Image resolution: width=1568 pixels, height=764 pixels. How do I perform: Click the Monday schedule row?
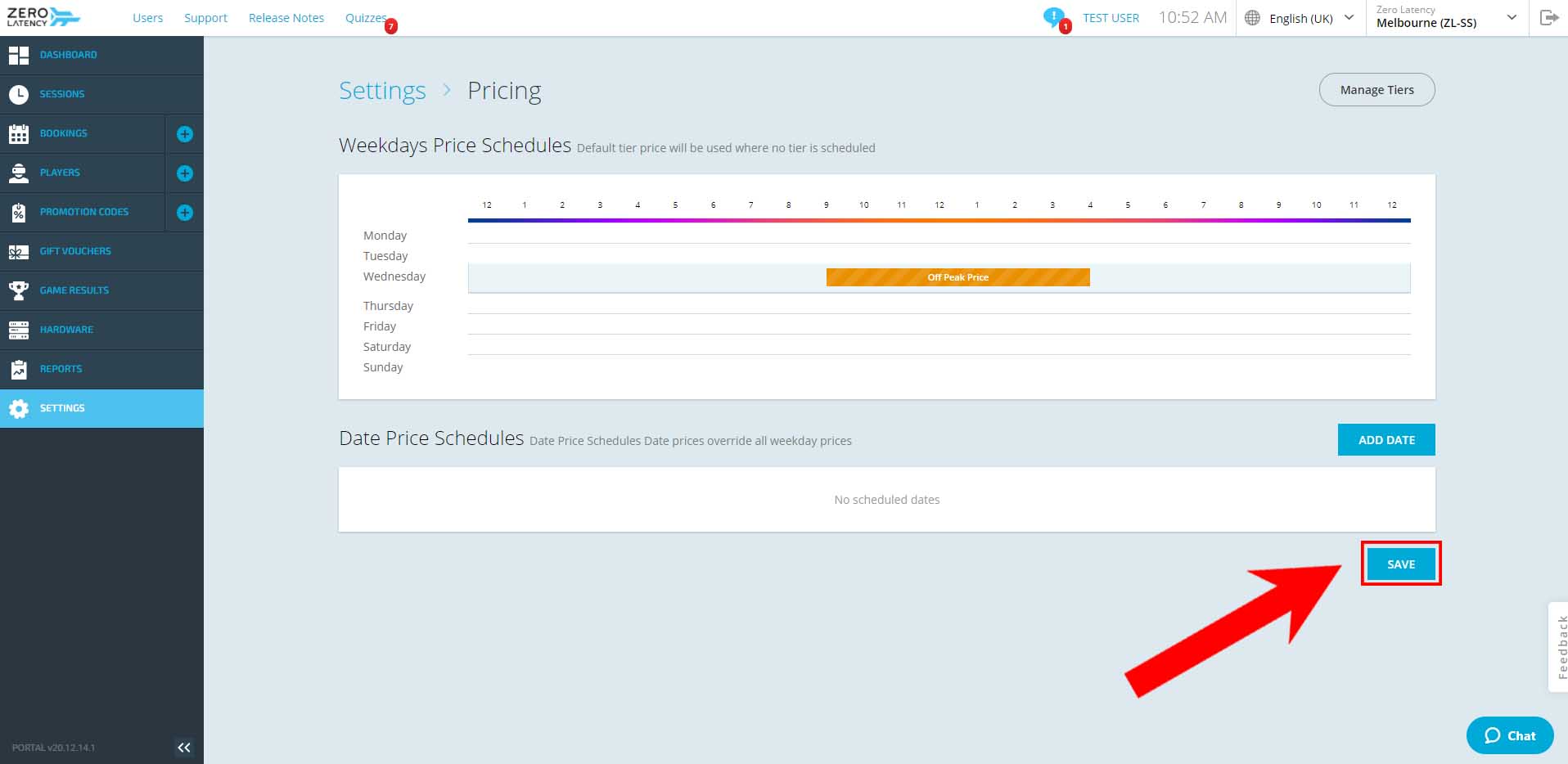(939, 233)
